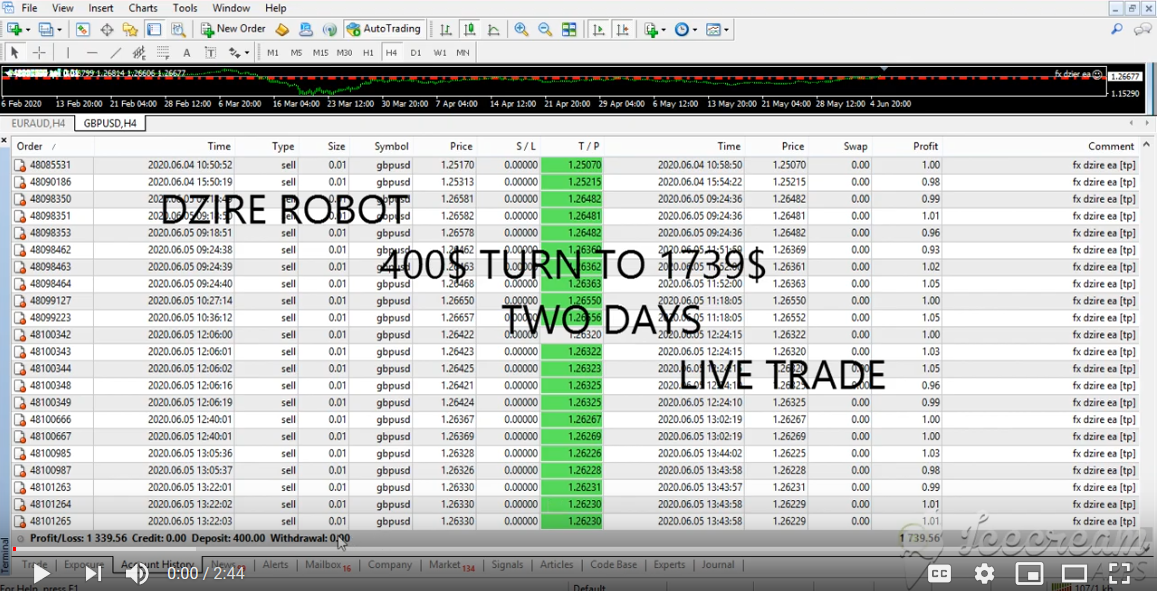Click the zoom in magnifier icon

(x=521, y=30)
